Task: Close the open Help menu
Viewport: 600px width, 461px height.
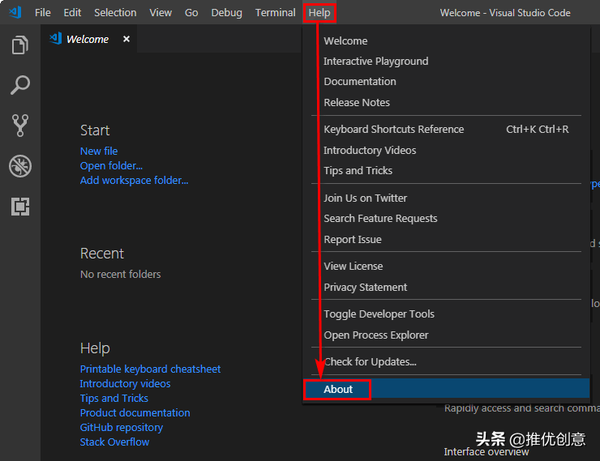Action: (x=320, y=13)
